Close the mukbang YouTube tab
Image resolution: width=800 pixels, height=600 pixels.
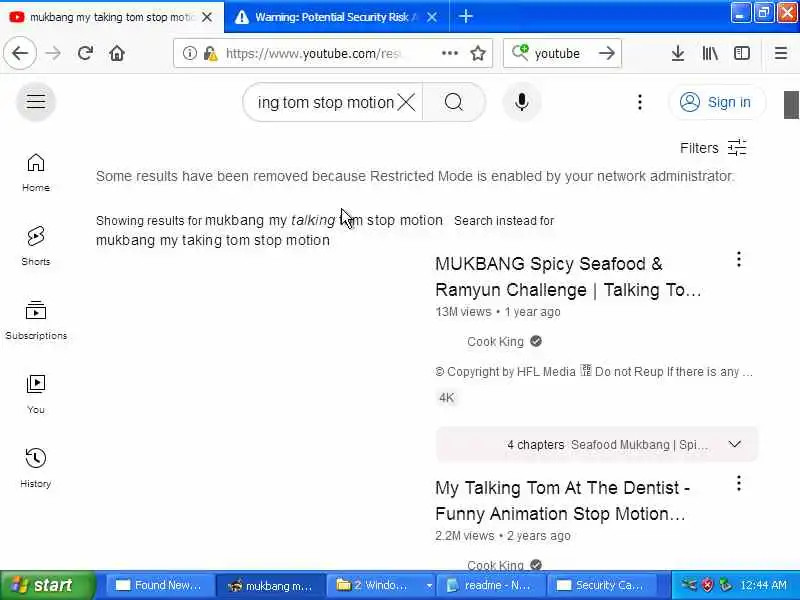click(x=207, y=17)
